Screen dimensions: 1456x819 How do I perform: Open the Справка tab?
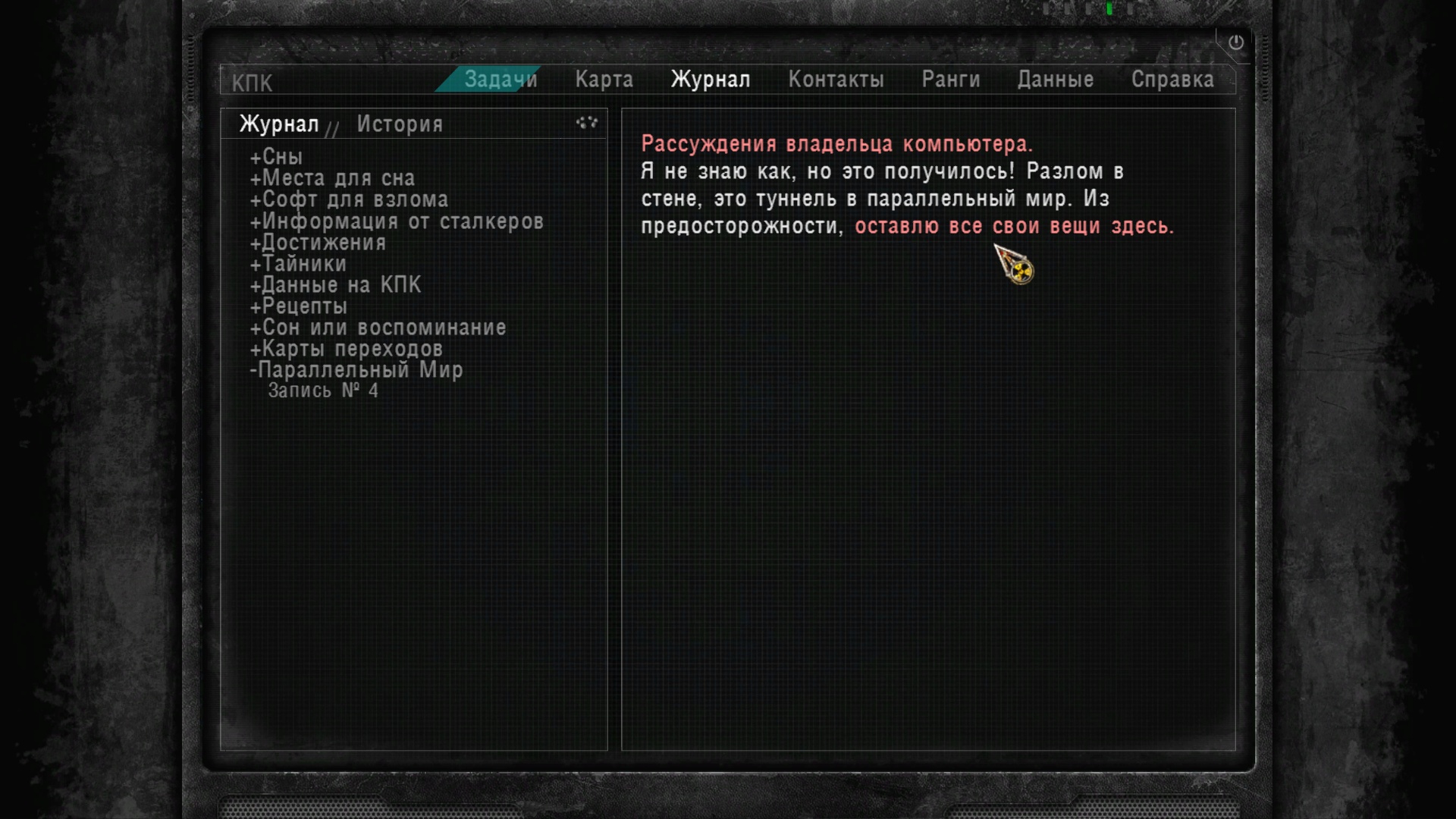1172,79
